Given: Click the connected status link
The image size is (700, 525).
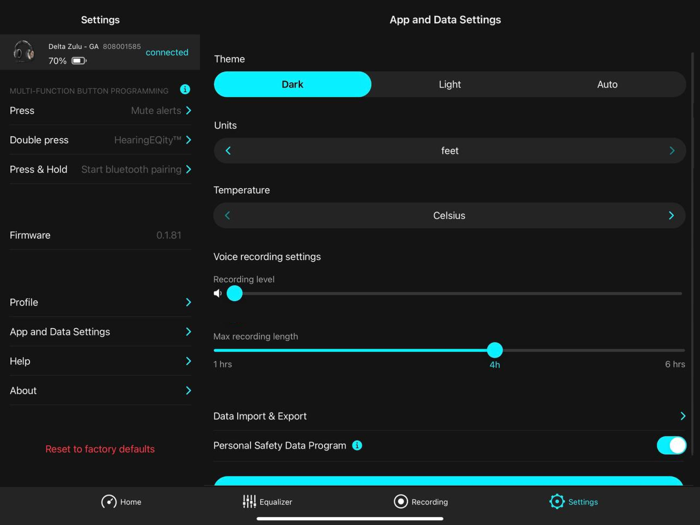Looking at the screenshot, I should (x=167, y=52).
